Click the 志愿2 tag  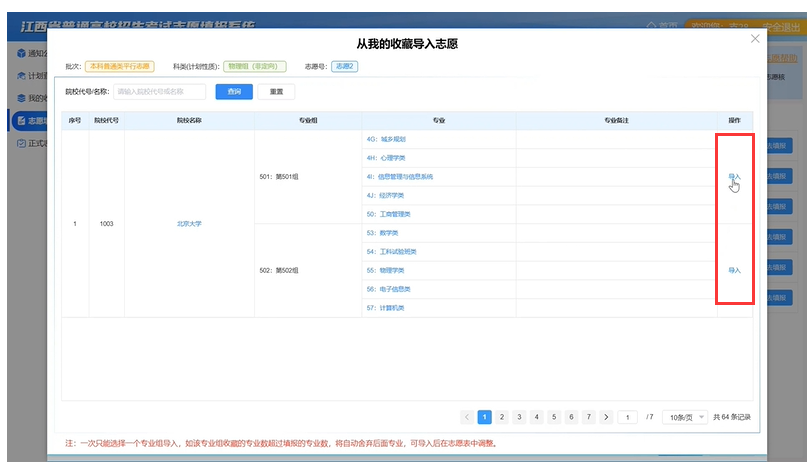click(x=344, y=66)
